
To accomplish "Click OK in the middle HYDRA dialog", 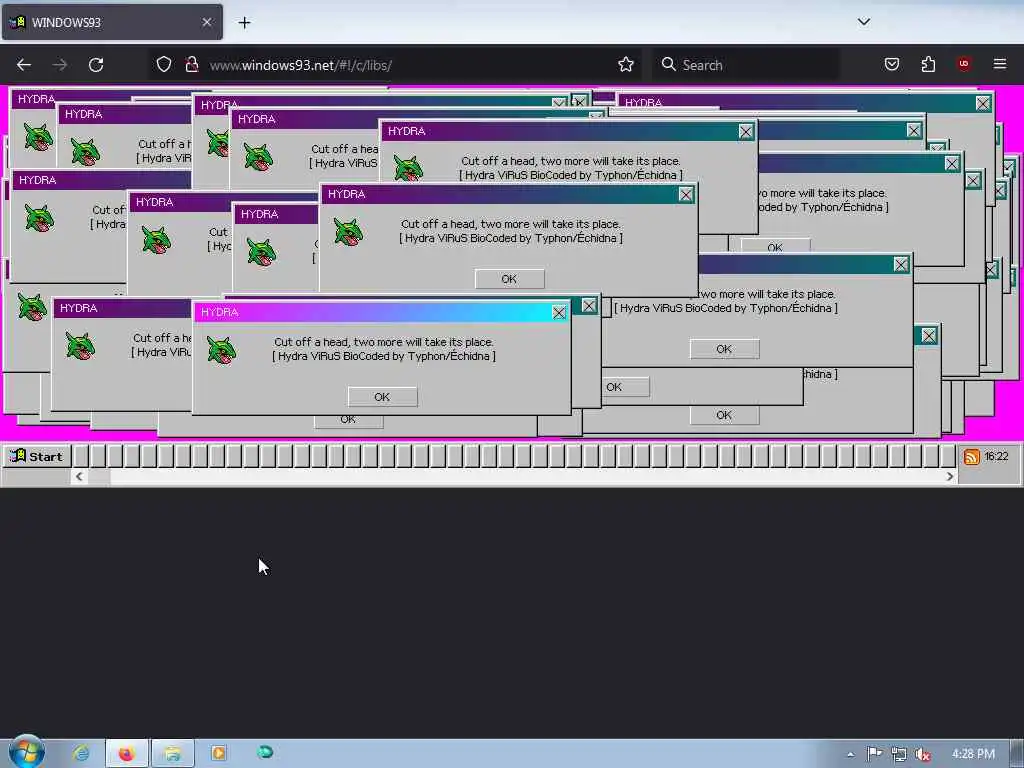I will click(509, 279).
